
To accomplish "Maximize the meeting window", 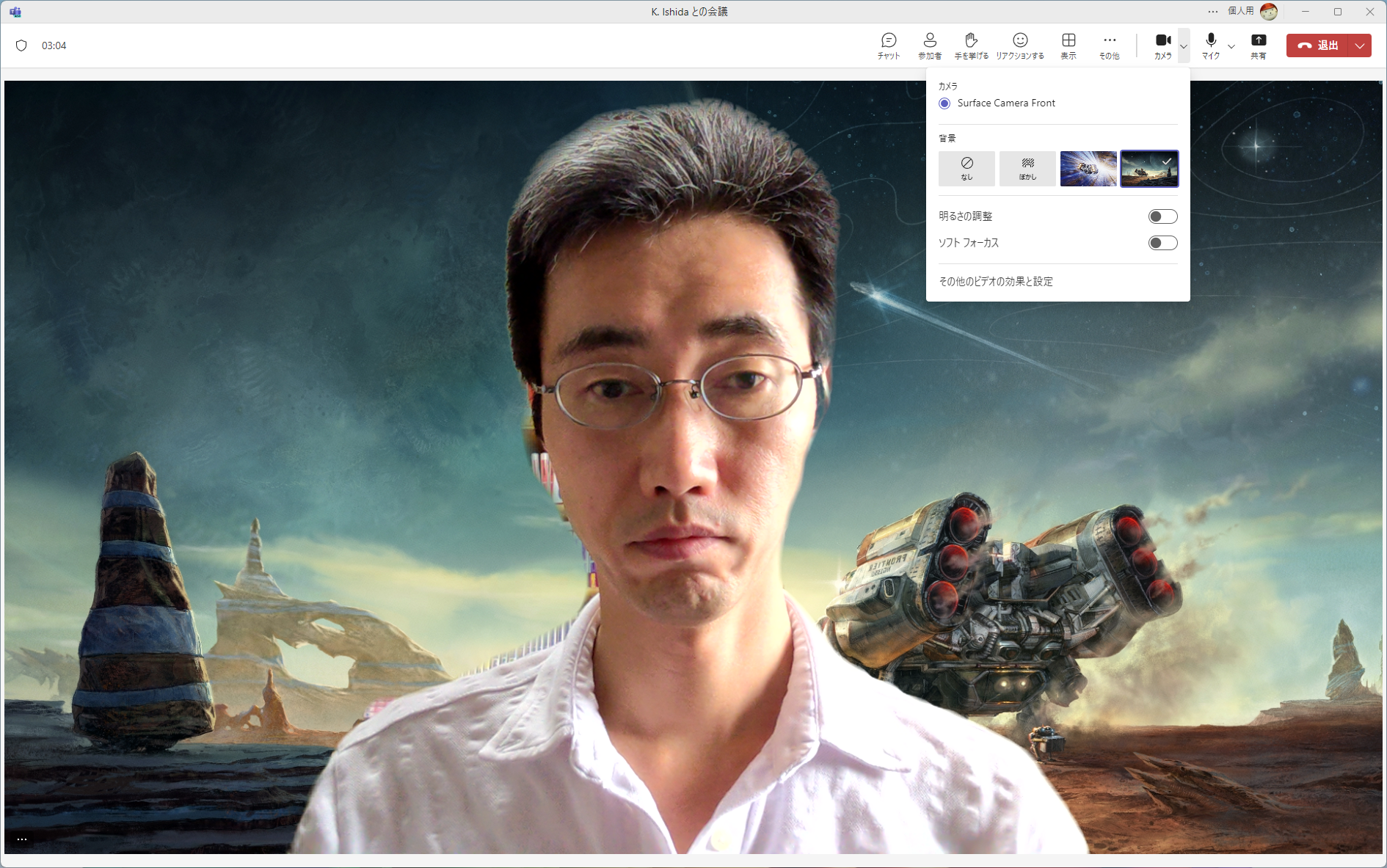I will point(1338,12).
